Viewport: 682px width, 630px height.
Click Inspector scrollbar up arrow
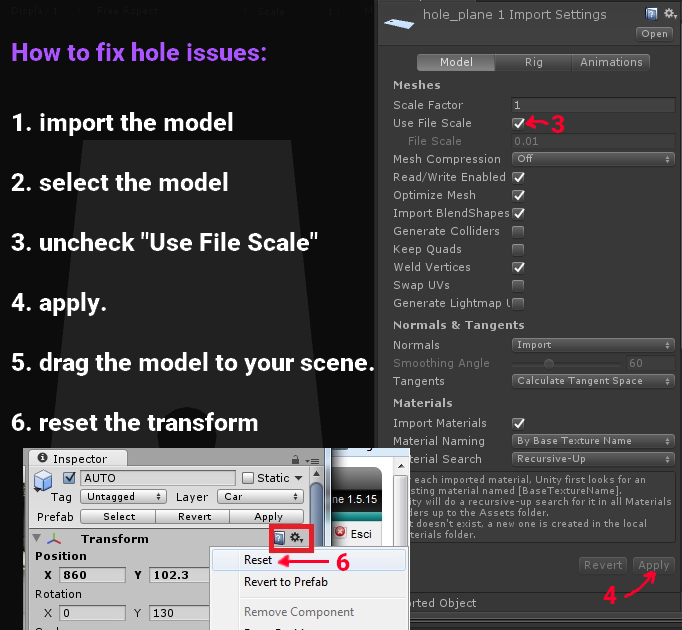point(317,474)
